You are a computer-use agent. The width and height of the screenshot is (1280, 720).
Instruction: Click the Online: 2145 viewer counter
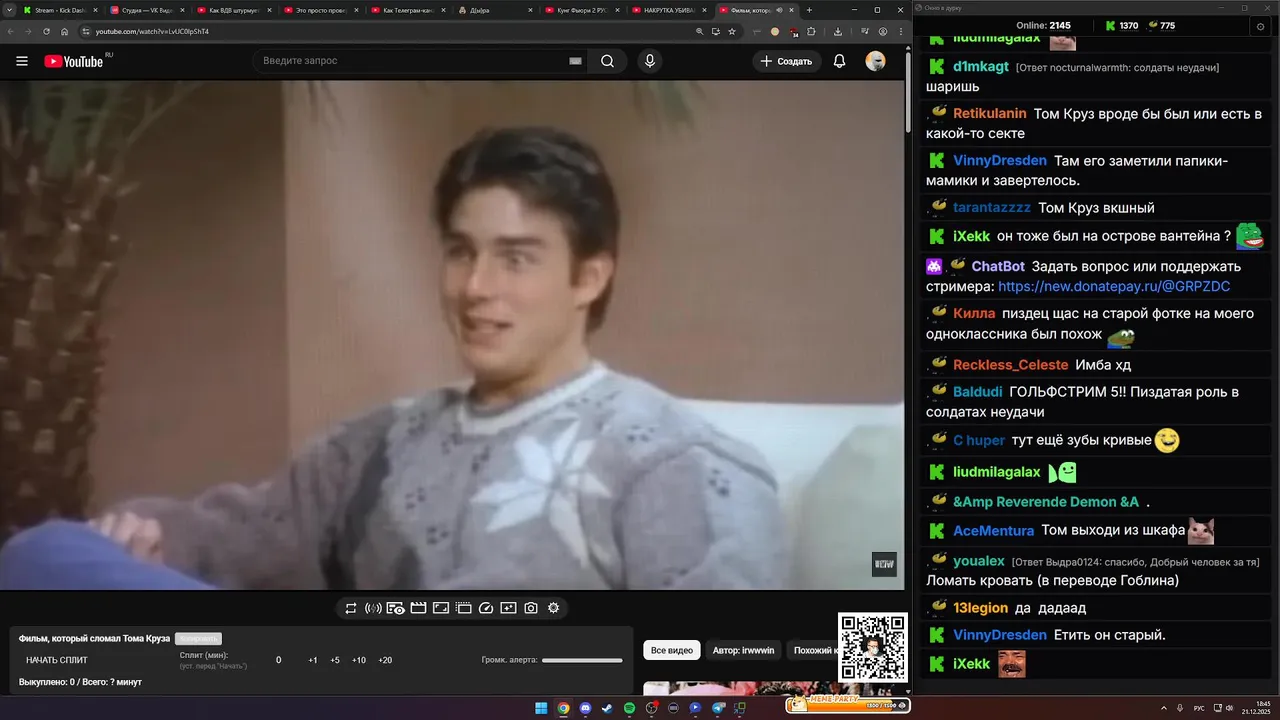click(x=1043, y=26)
